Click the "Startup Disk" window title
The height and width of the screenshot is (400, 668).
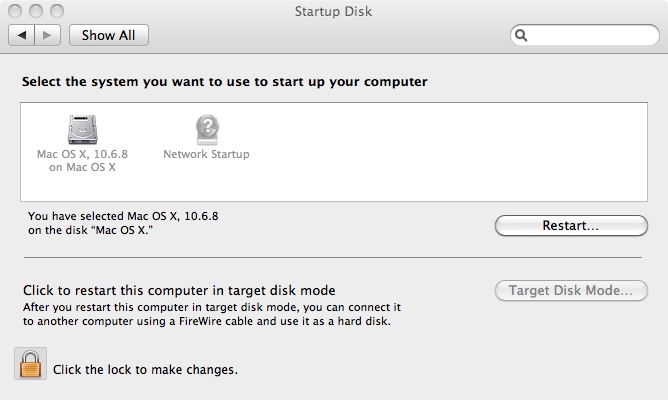tap(334, 11)
